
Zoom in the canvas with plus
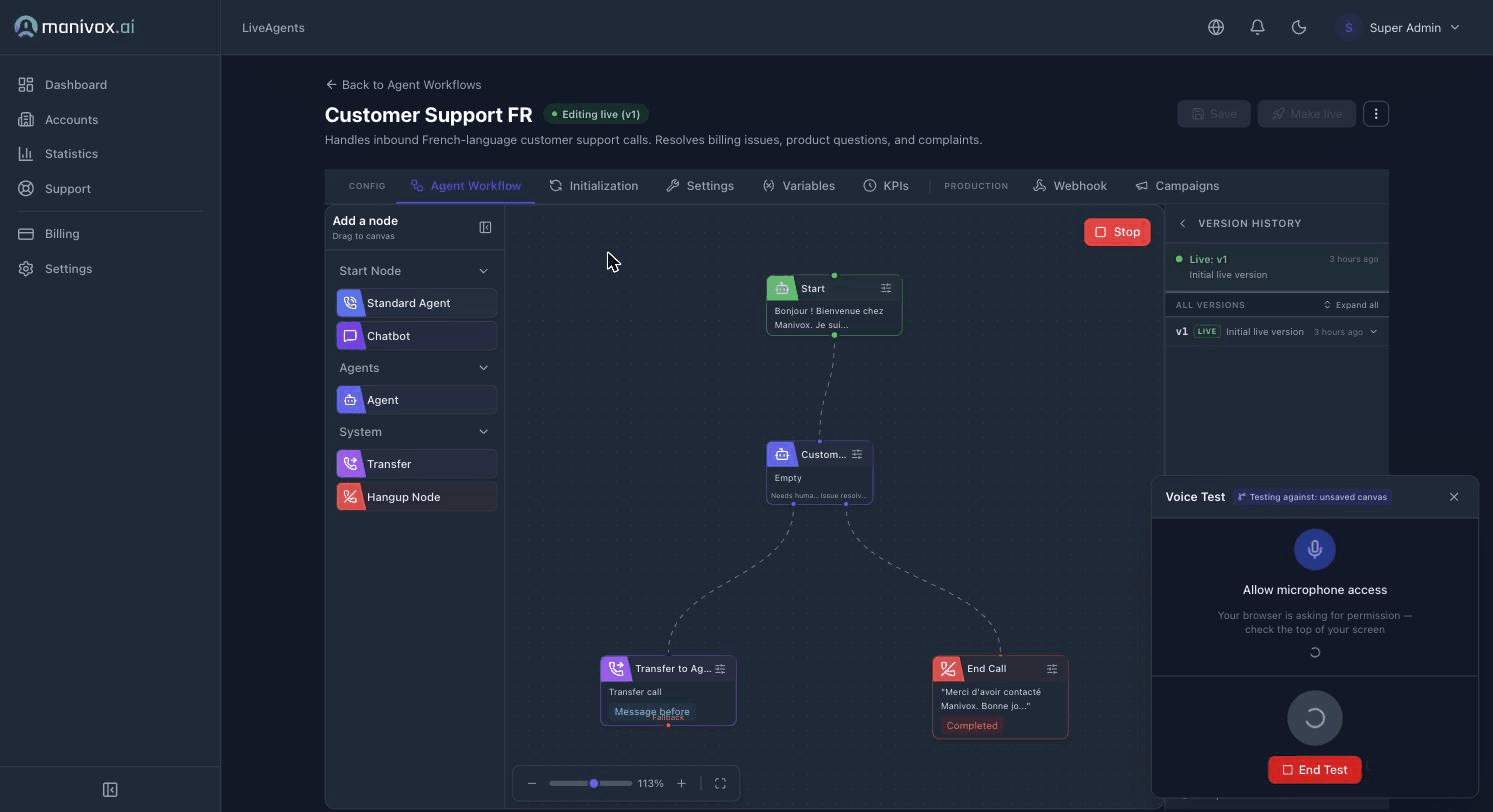point(681,783)
